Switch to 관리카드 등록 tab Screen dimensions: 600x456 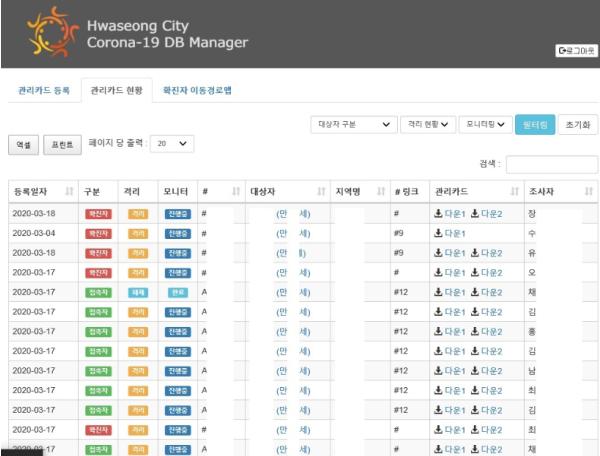44,90
